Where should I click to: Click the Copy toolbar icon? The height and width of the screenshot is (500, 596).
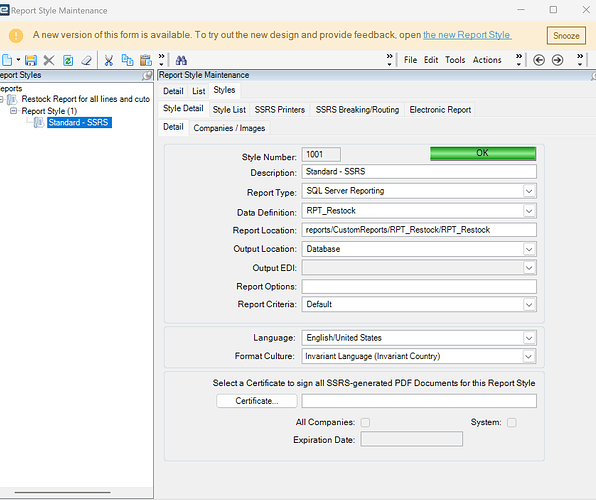(127, 60)
